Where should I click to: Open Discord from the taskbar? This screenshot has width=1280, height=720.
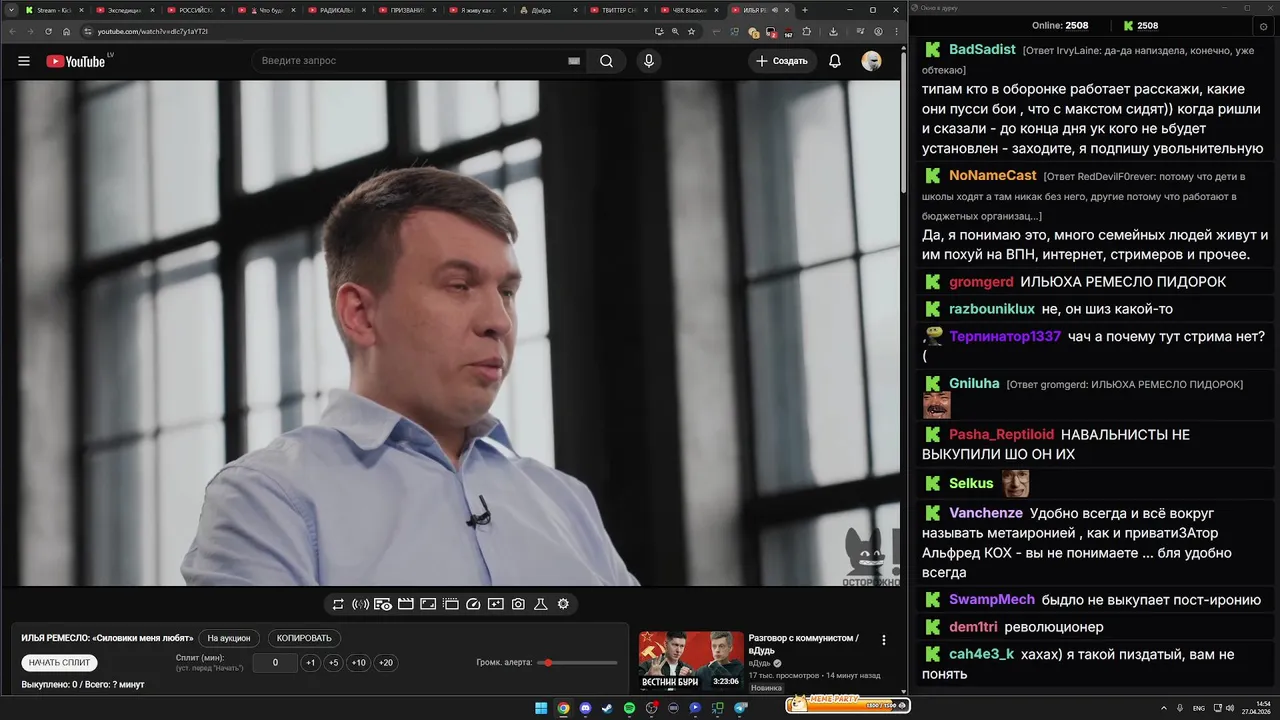click(x=586, y=708)
